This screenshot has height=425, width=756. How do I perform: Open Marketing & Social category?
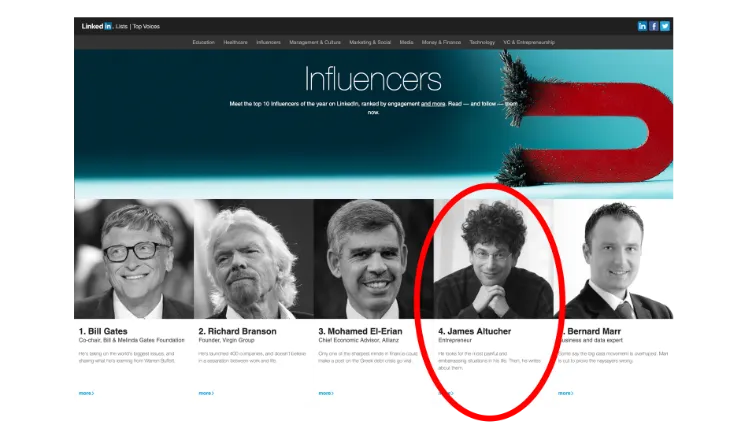[370, 42]
